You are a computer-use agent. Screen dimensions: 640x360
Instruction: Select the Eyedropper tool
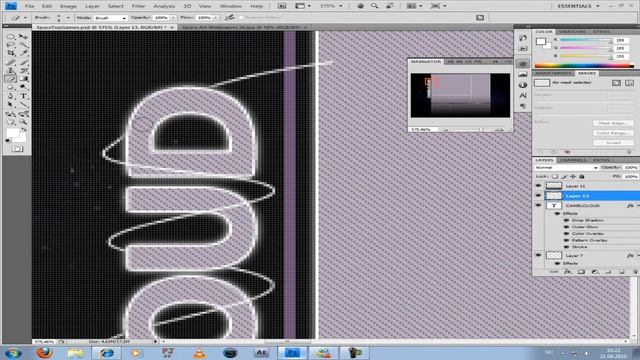pyautogui.click(x=23, y=53)
